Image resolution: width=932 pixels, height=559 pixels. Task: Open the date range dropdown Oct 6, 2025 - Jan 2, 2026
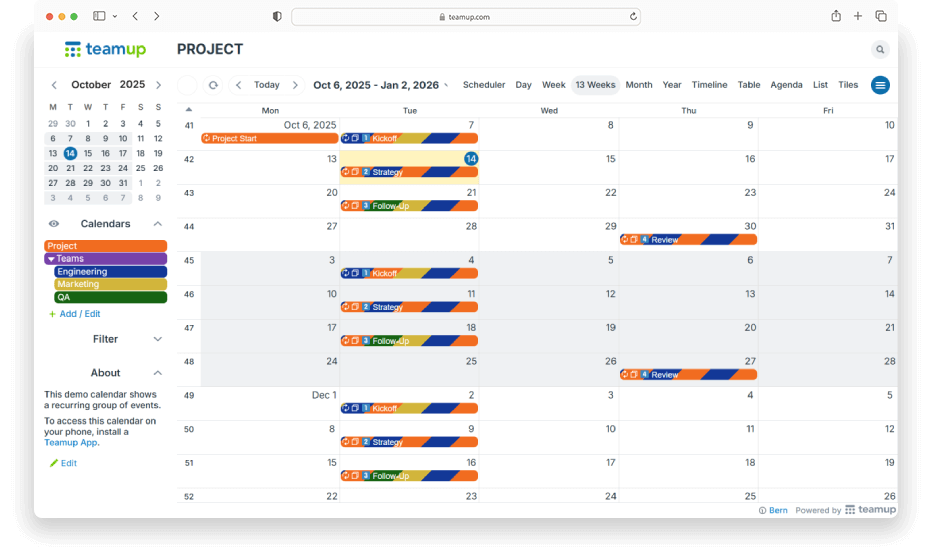click(380, 85)
